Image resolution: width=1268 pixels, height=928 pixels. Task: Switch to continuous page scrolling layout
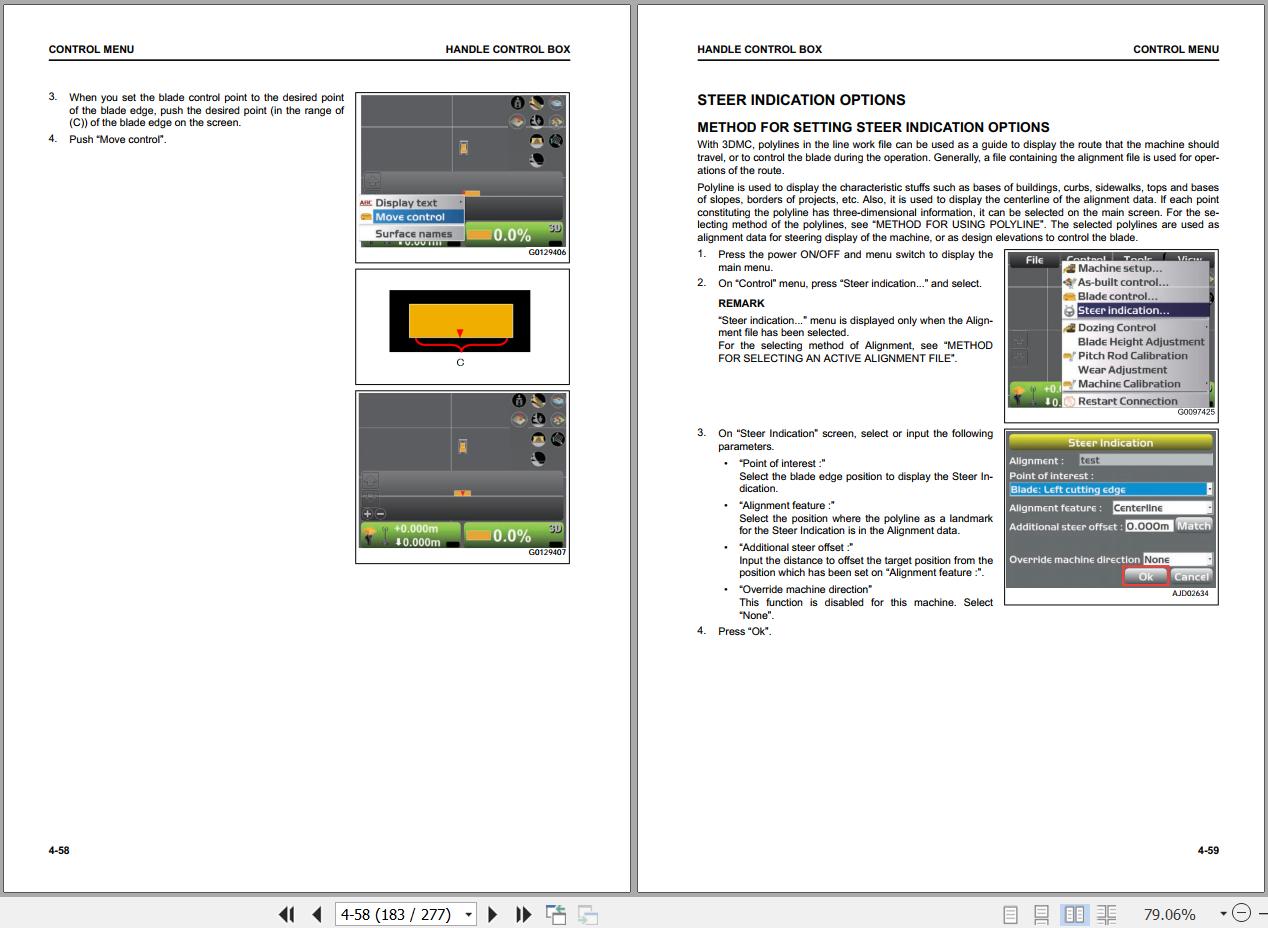click(1041, 914)
